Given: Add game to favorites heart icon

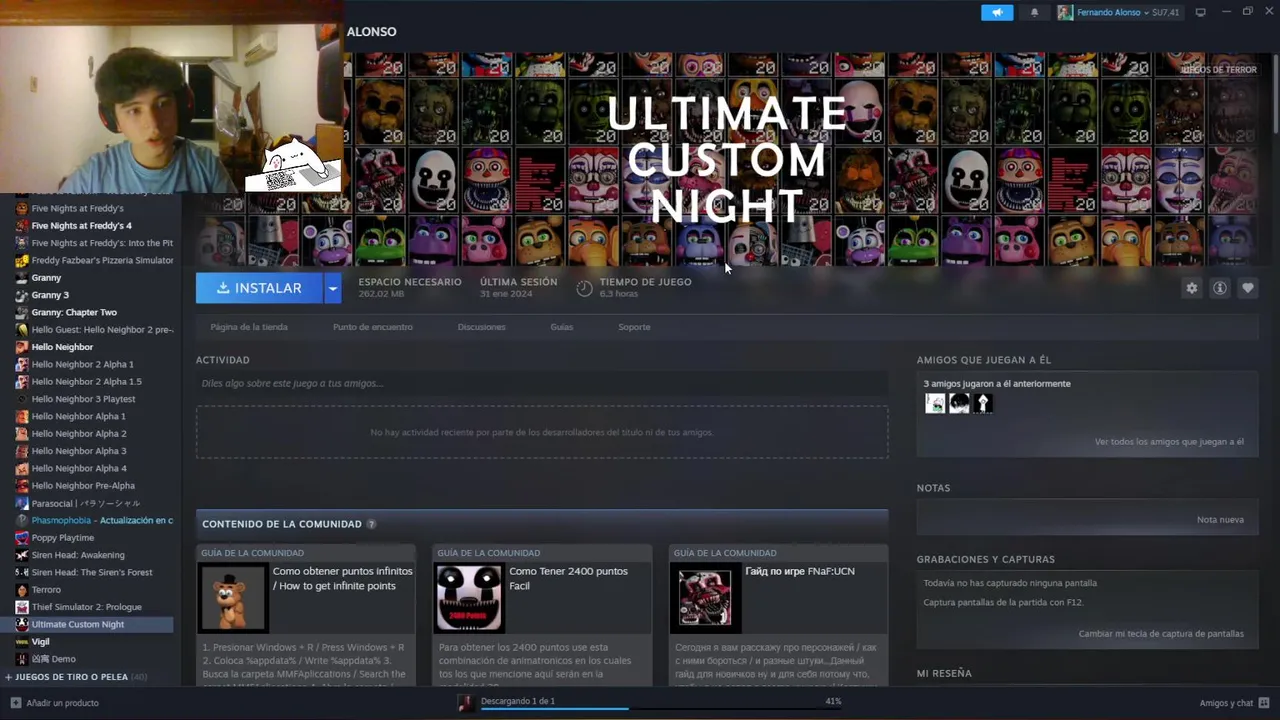Looking at the screenshot, I should tap(1247, 288).
